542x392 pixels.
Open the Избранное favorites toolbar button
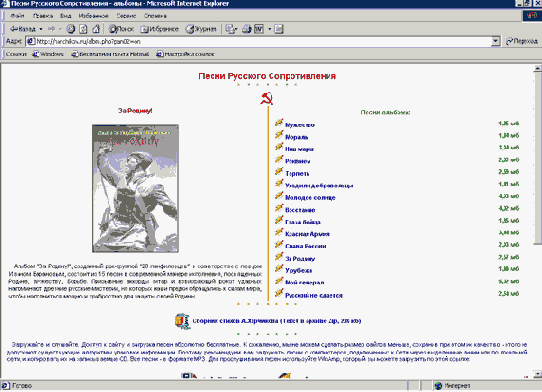(159, 29)
